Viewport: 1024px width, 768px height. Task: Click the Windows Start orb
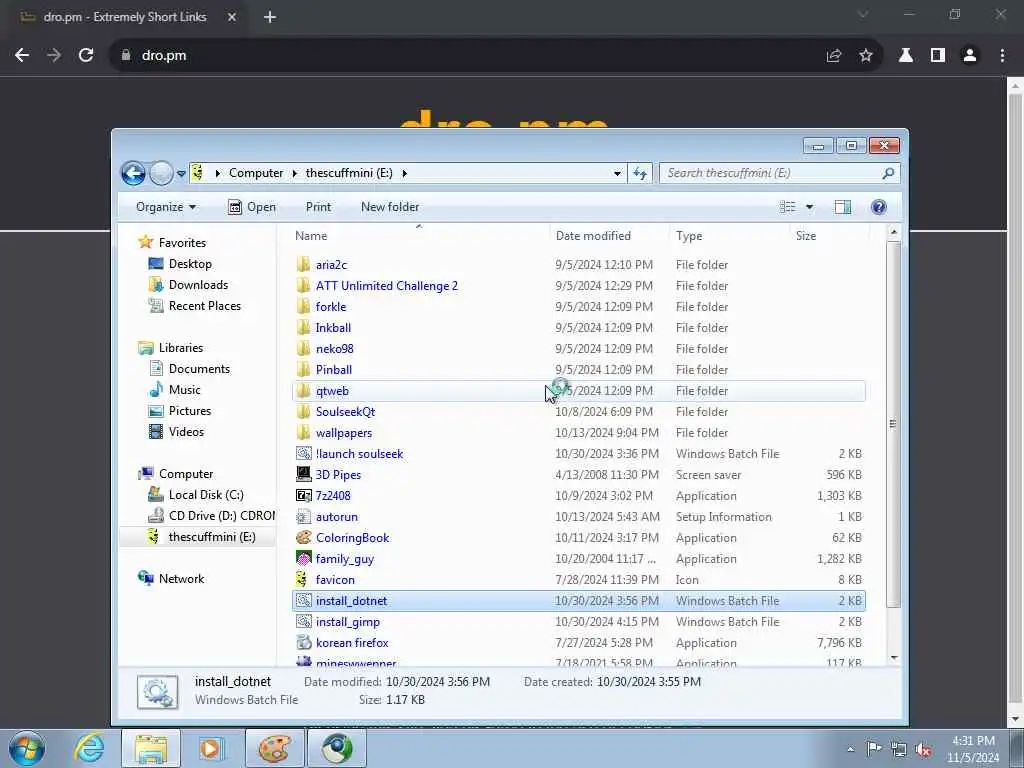tap(27, 748)
